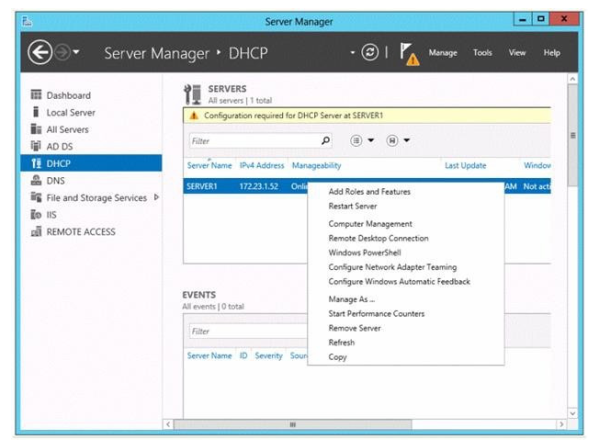
Task: Sort events by Severity column
Action: pyautogui.click(x=269, y=356)
